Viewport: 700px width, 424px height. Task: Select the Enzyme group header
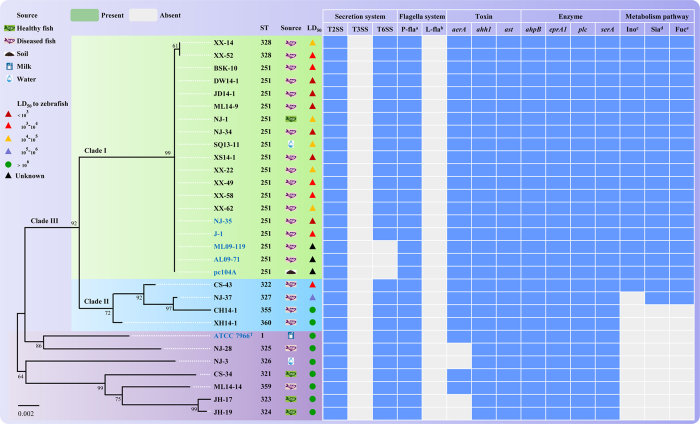[x=570, y=16]
